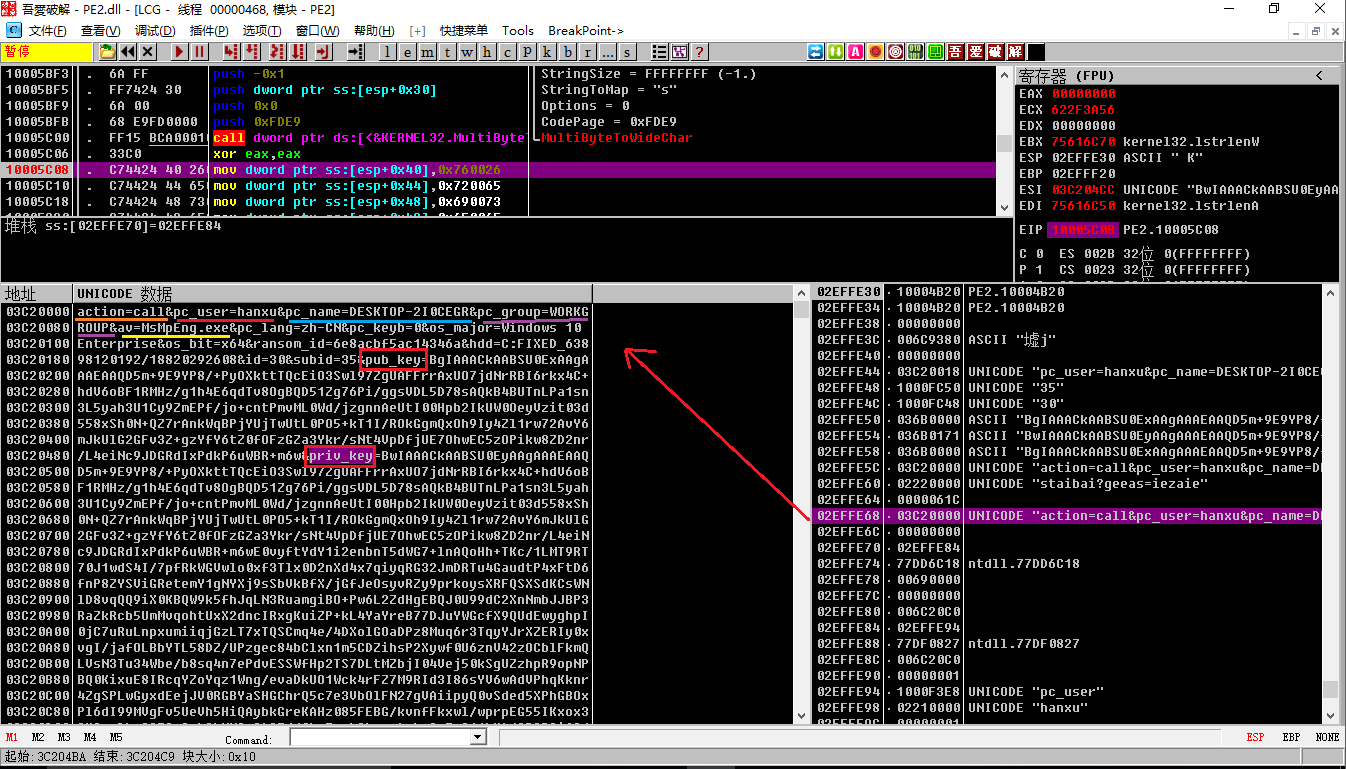Screen dimensions: 1346x769
Task: Open the 文件(F) menu
Action: click(x=47, y=30)
